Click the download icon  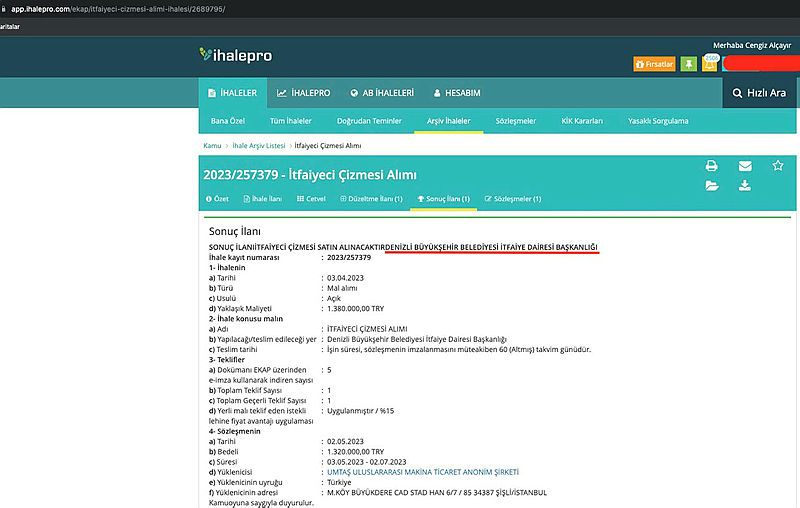click(745, 186)
